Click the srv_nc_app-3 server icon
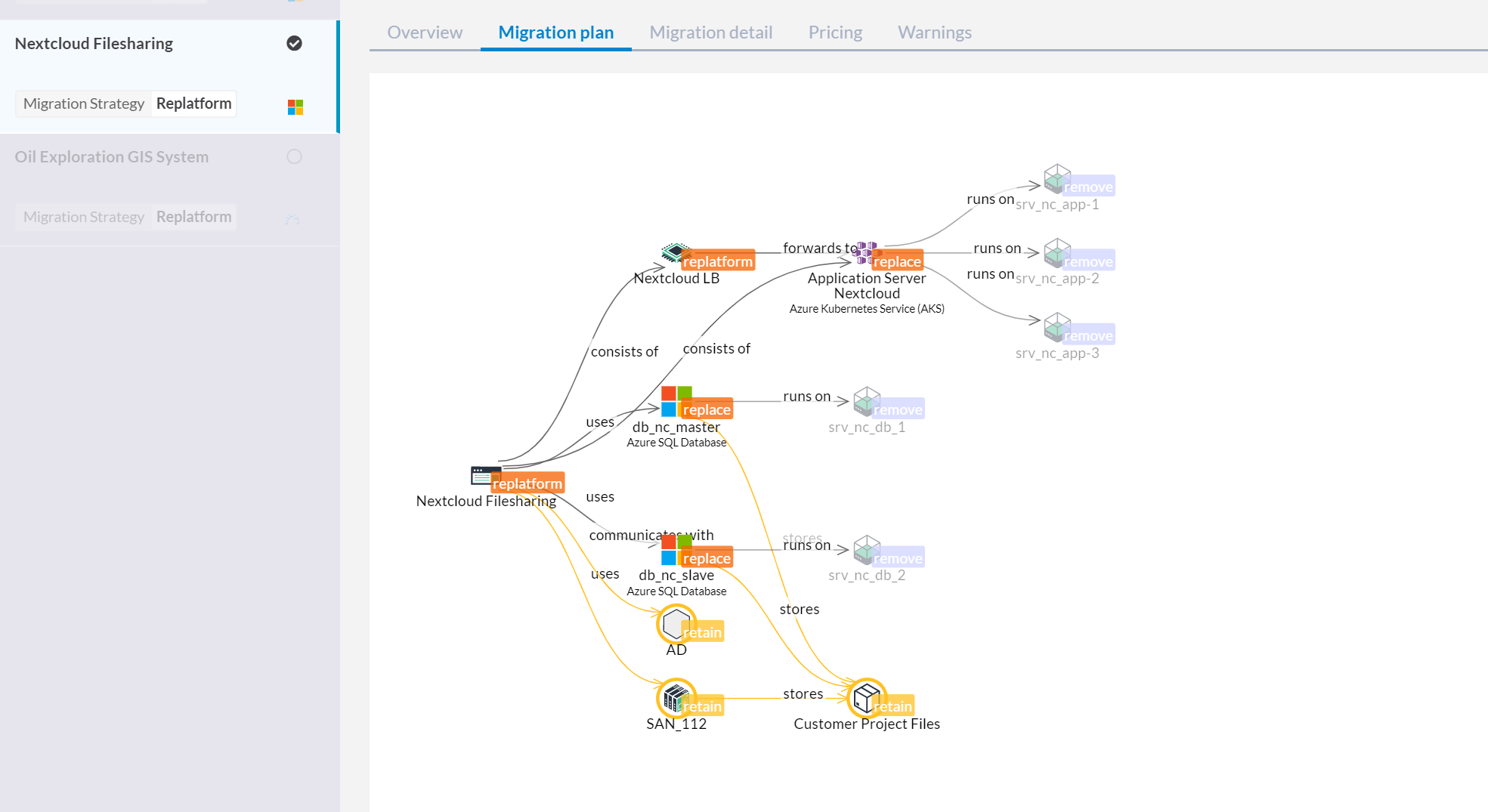This screenshot has width=1488, height=812. (x=1056, y=327)
